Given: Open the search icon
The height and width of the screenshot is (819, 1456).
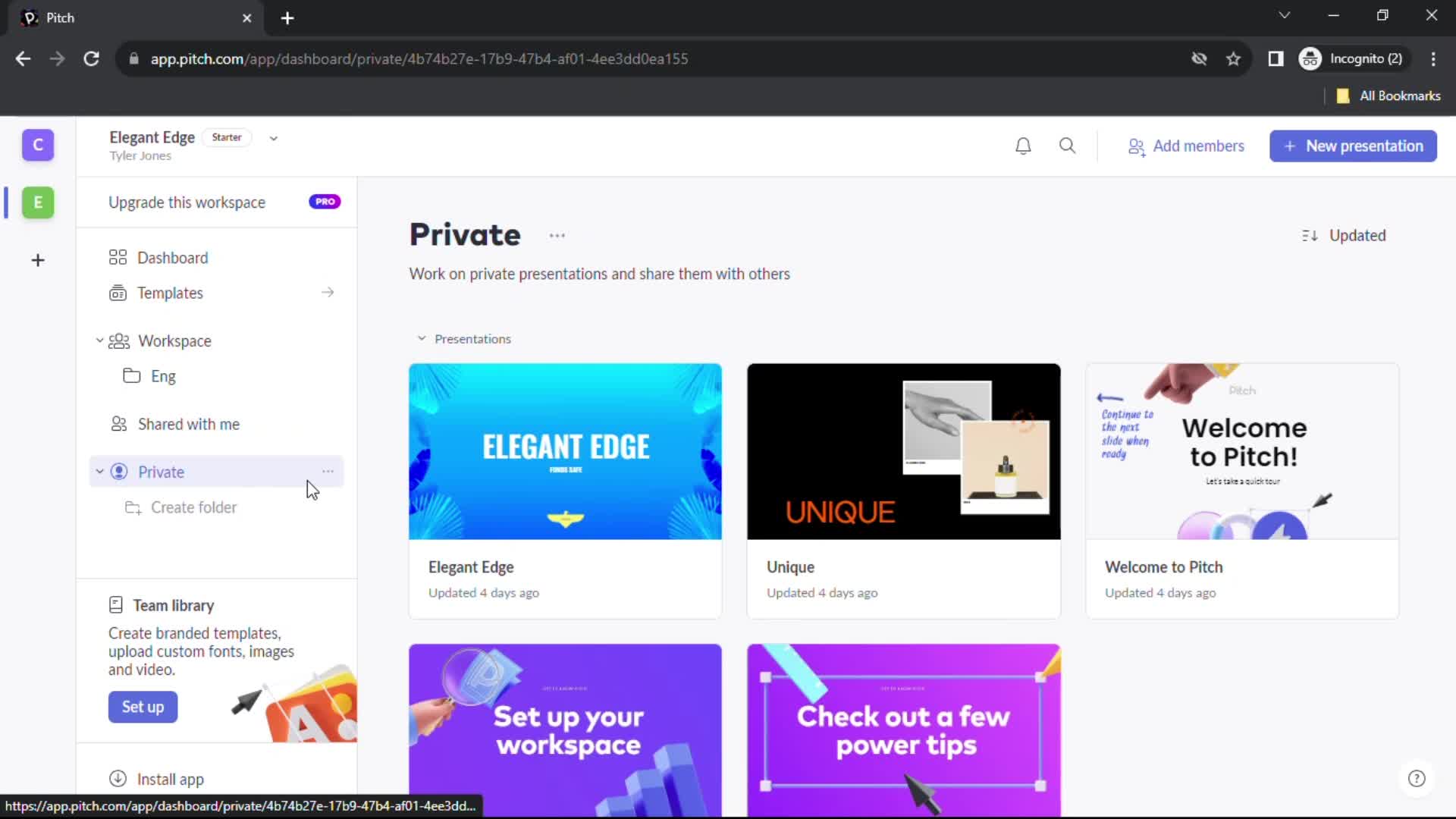Looking at the screenshot, I should click(1067, 146).
